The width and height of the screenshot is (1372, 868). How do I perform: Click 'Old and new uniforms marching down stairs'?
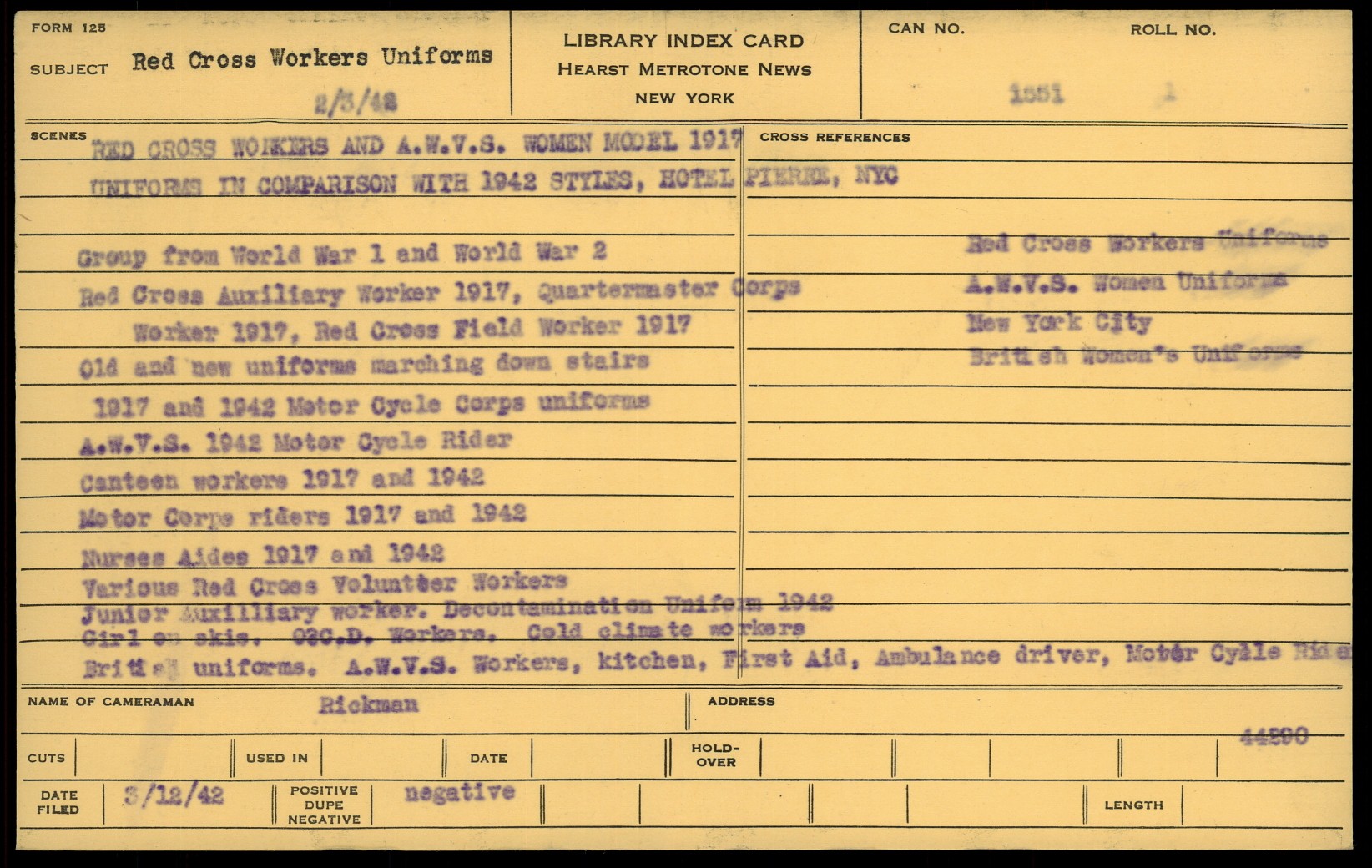pos(364,365)
